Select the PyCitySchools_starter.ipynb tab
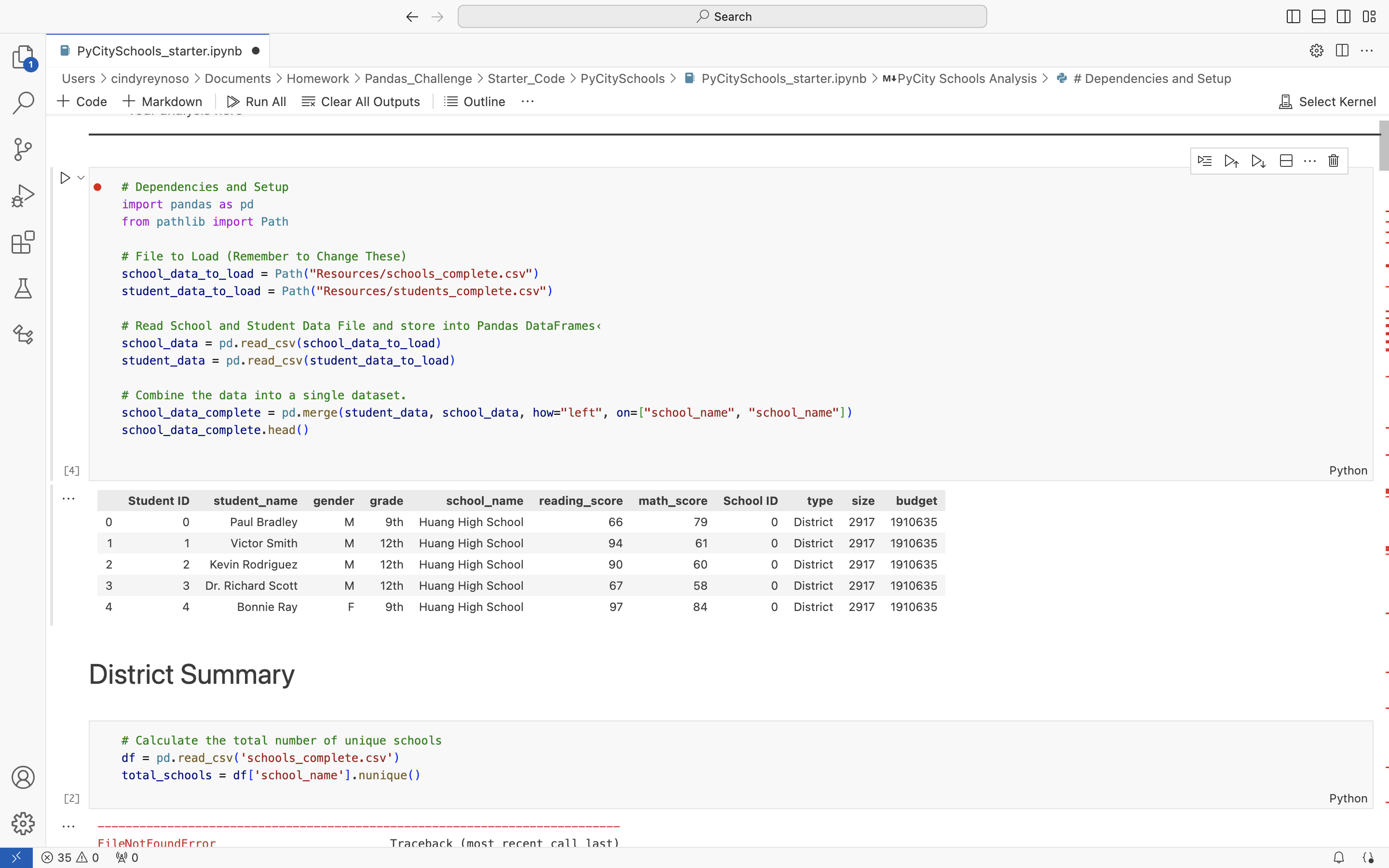1389x868 pixels. click(159, 51)
